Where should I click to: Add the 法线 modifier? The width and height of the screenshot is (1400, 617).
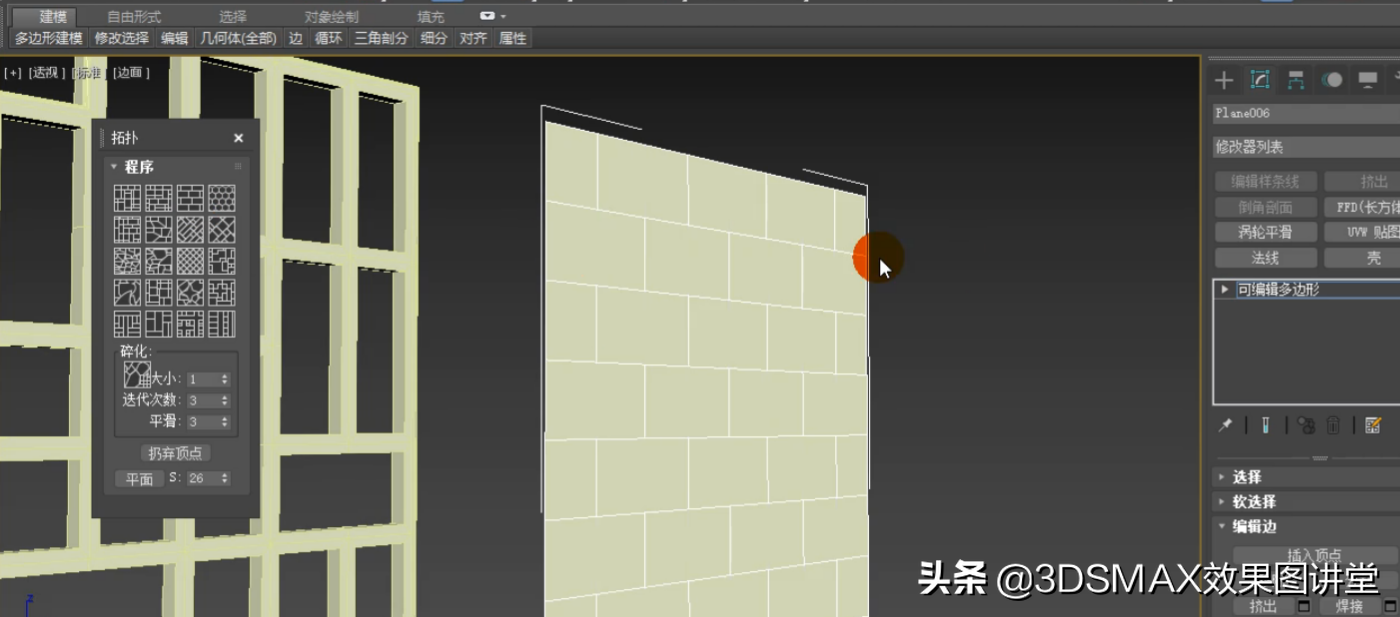click(x=1266, y=258)
